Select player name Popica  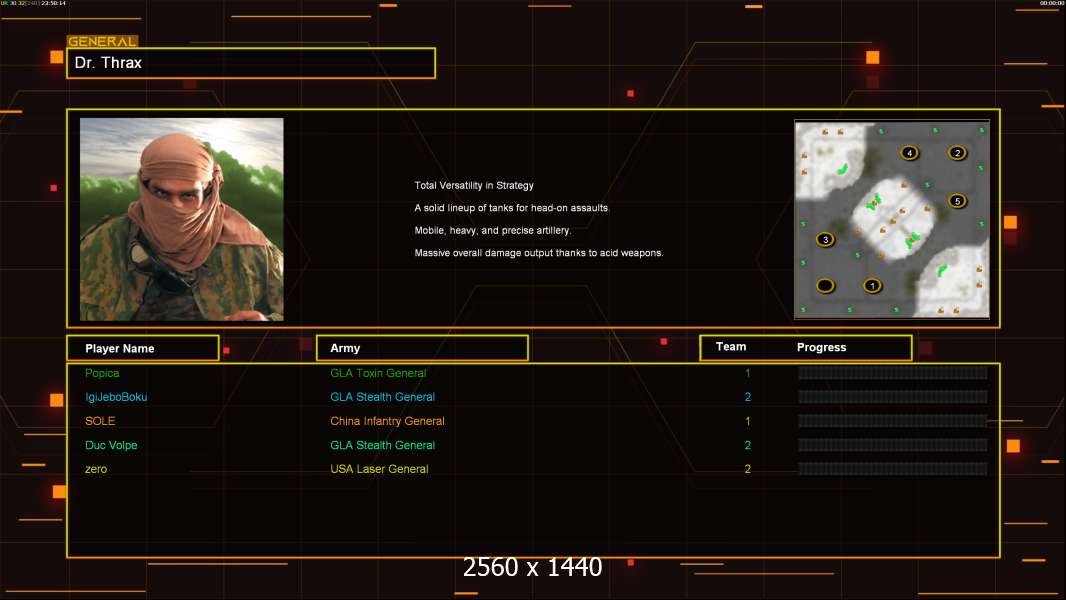coord(102,373)
